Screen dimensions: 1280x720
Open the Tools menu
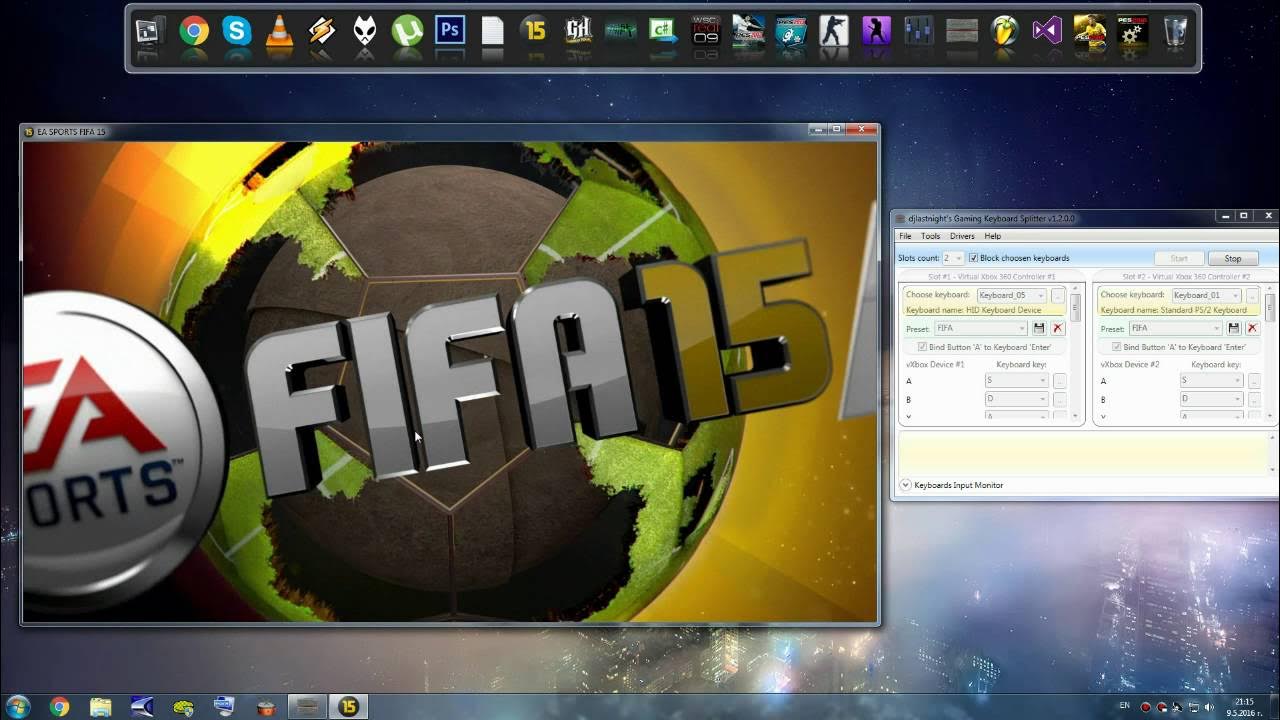(x=930, y=236)
